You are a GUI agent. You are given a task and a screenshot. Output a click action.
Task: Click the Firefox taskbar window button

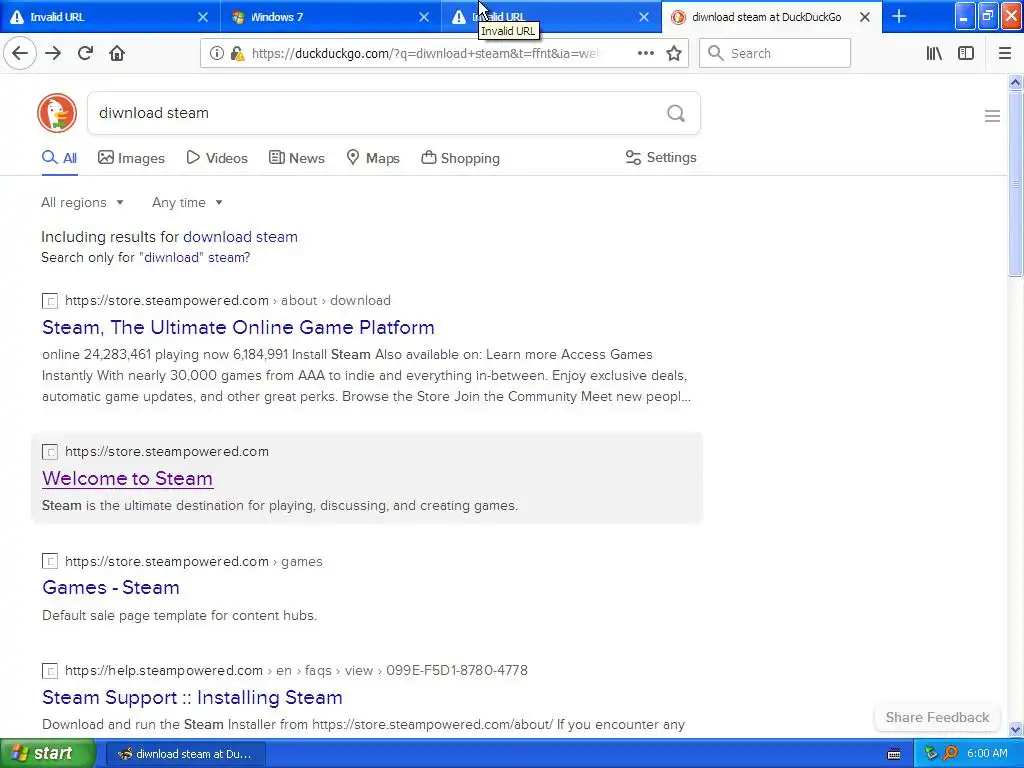click(x=185, y=754)
